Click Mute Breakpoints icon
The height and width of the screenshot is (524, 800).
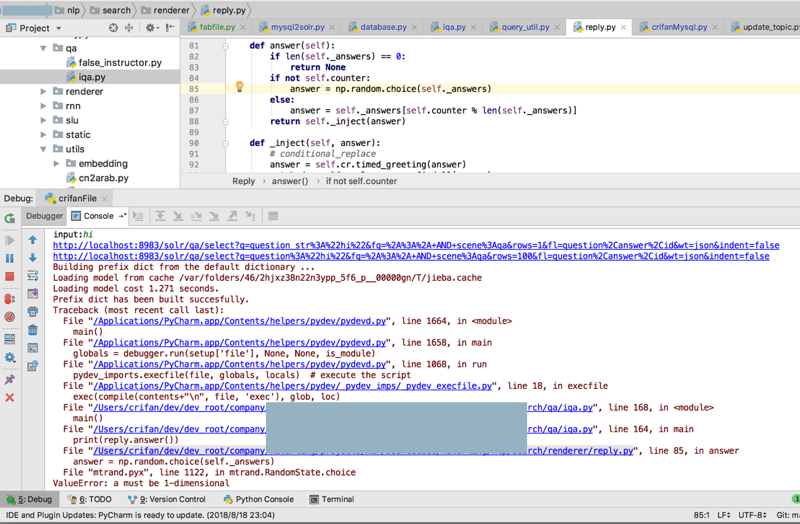[x=10, y=318]
